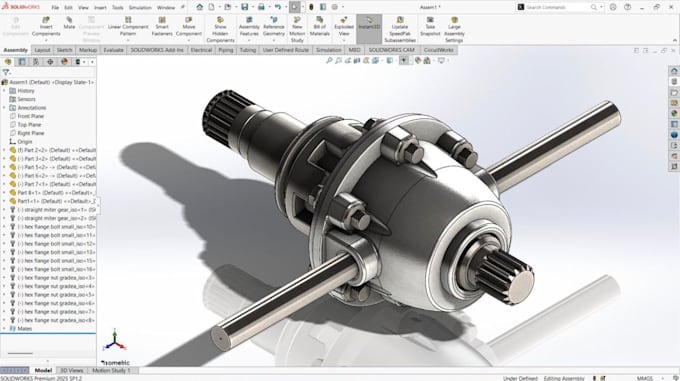Open Help question mark icon
The width and height of the screenshot is (680, 381).
628,7
